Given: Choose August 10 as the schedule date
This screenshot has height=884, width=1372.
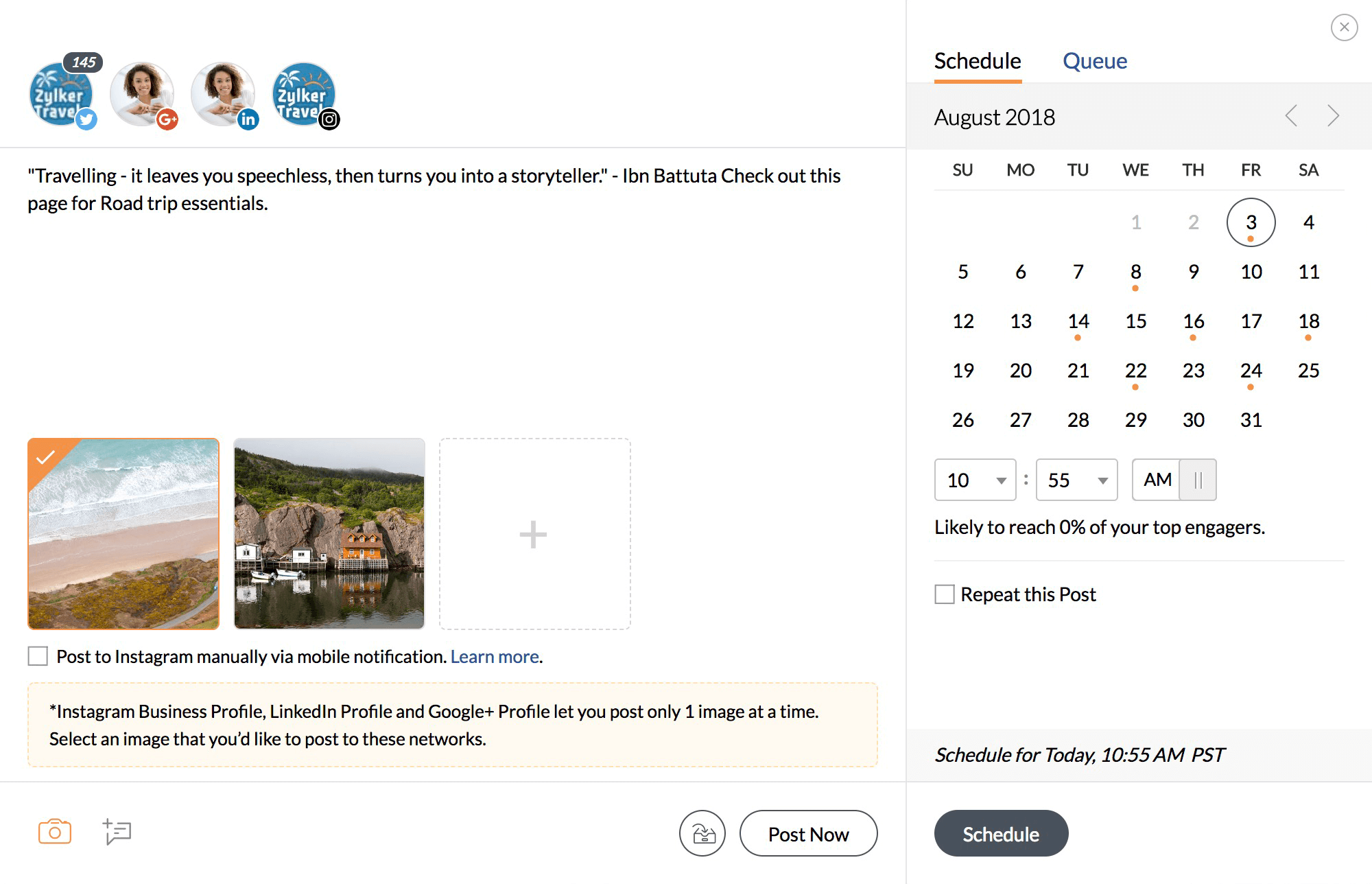Looking at the screenshot, I should (x=1251, y=272).
